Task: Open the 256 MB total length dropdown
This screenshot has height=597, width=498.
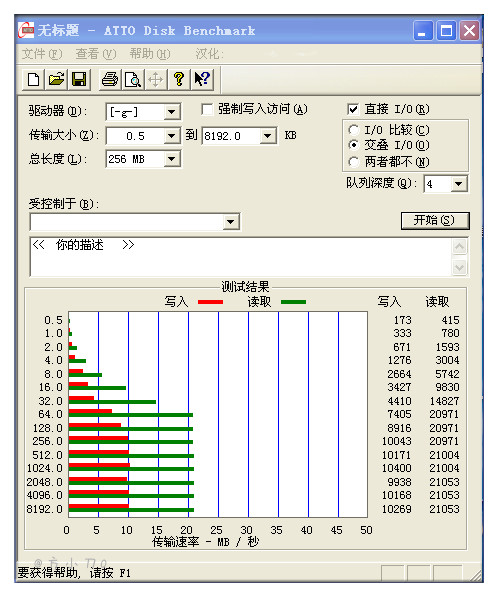Action: 172,159
